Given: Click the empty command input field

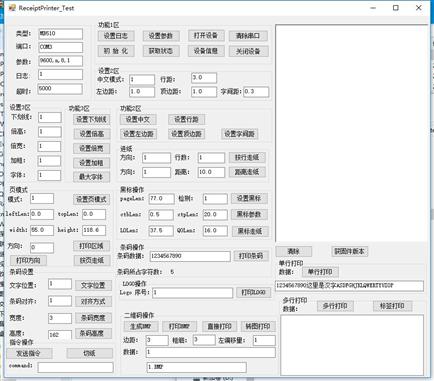Looking at the screenshot, I should click(75, 367).
